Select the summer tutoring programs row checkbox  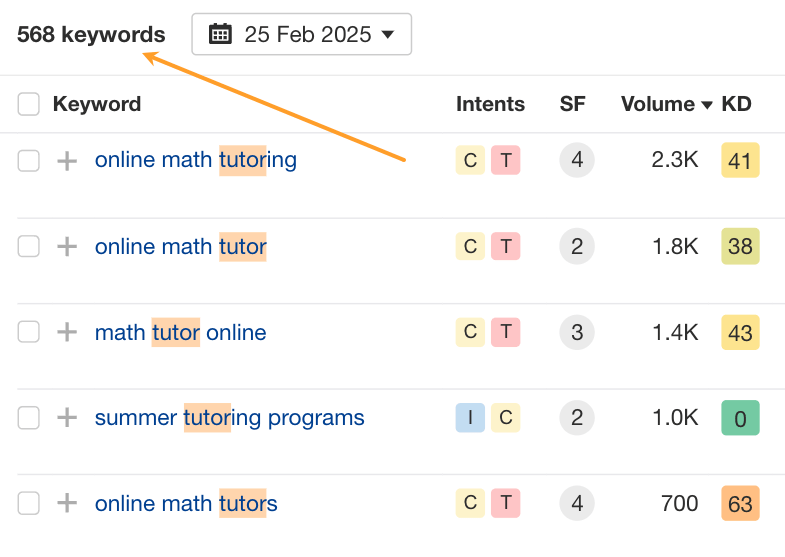pyautogui.click(x=29, y=418)
